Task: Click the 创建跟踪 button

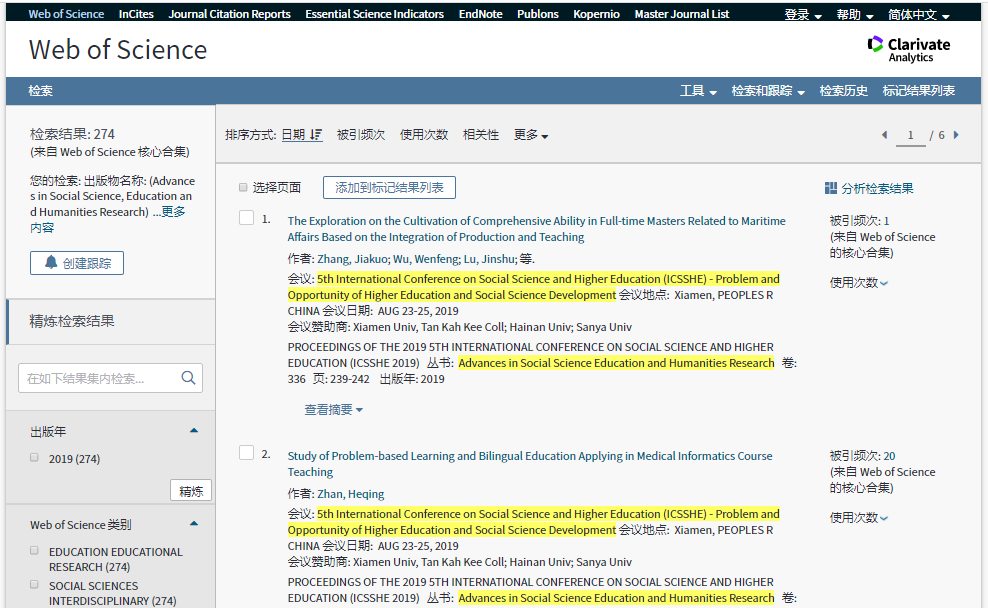Action: [77, 263]
